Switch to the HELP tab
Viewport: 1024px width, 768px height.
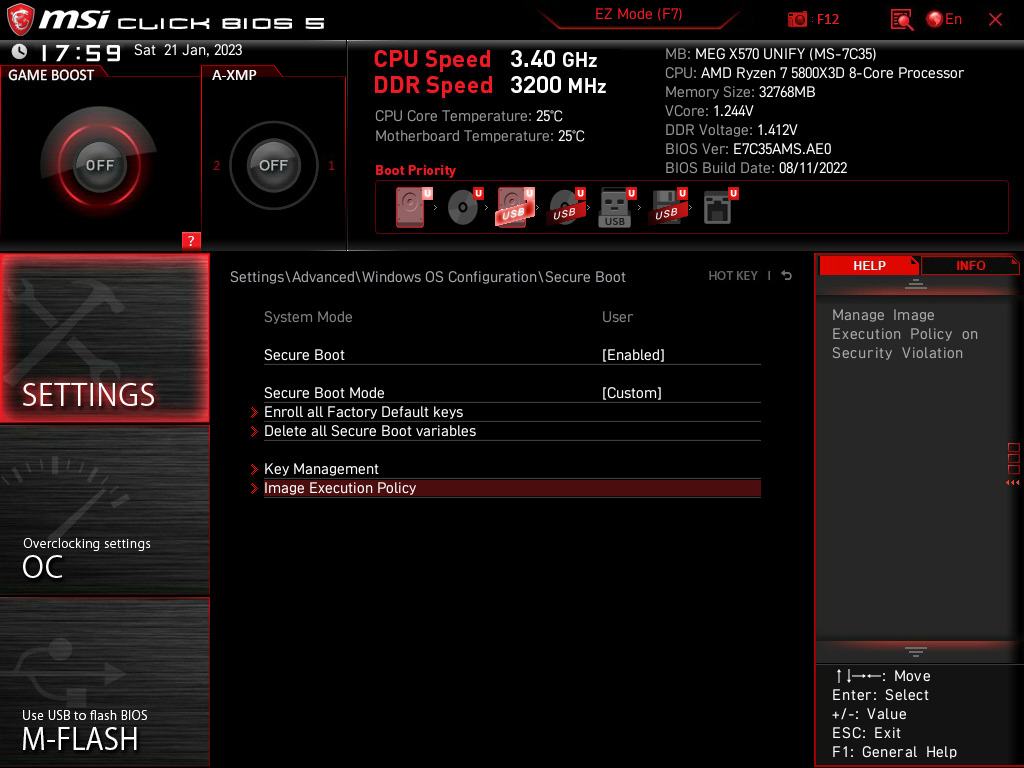(x=869, y=266)
